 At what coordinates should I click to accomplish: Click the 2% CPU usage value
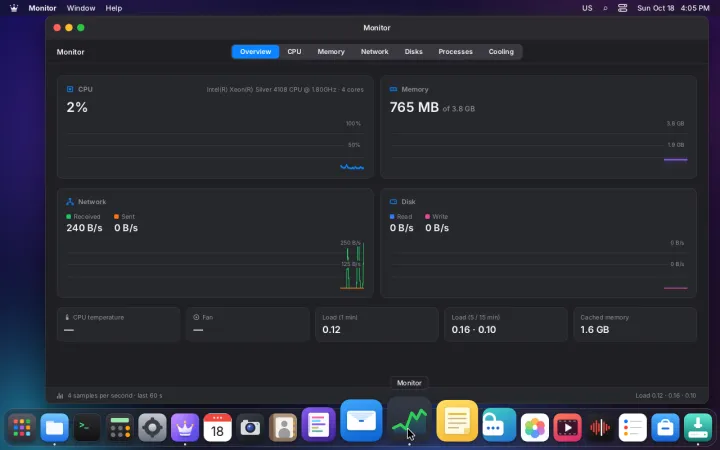pyautogui.click(x=77, y=107)
